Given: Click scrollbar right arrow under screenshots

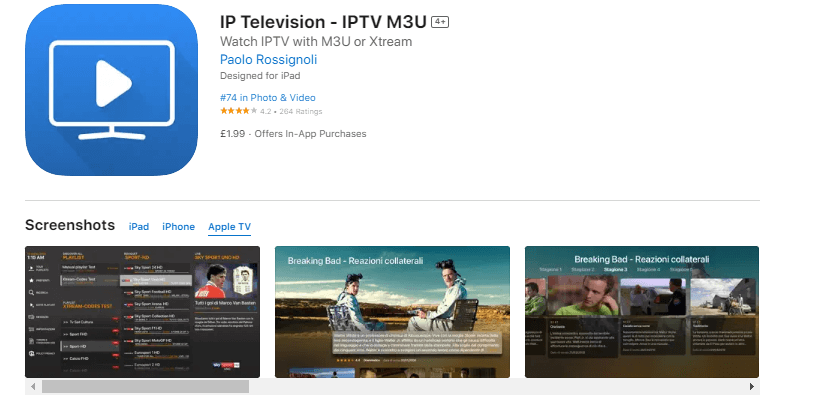Looking at the screenshot, I should (x=752, y=386).
